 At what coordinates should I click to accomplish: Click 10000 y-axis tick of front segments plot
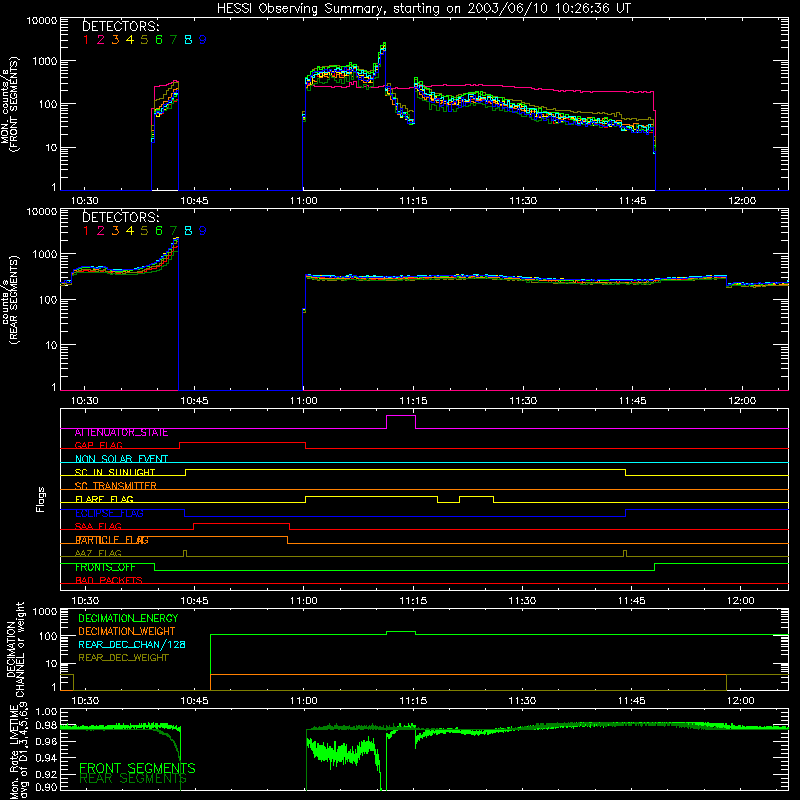(x=42, y=20)
